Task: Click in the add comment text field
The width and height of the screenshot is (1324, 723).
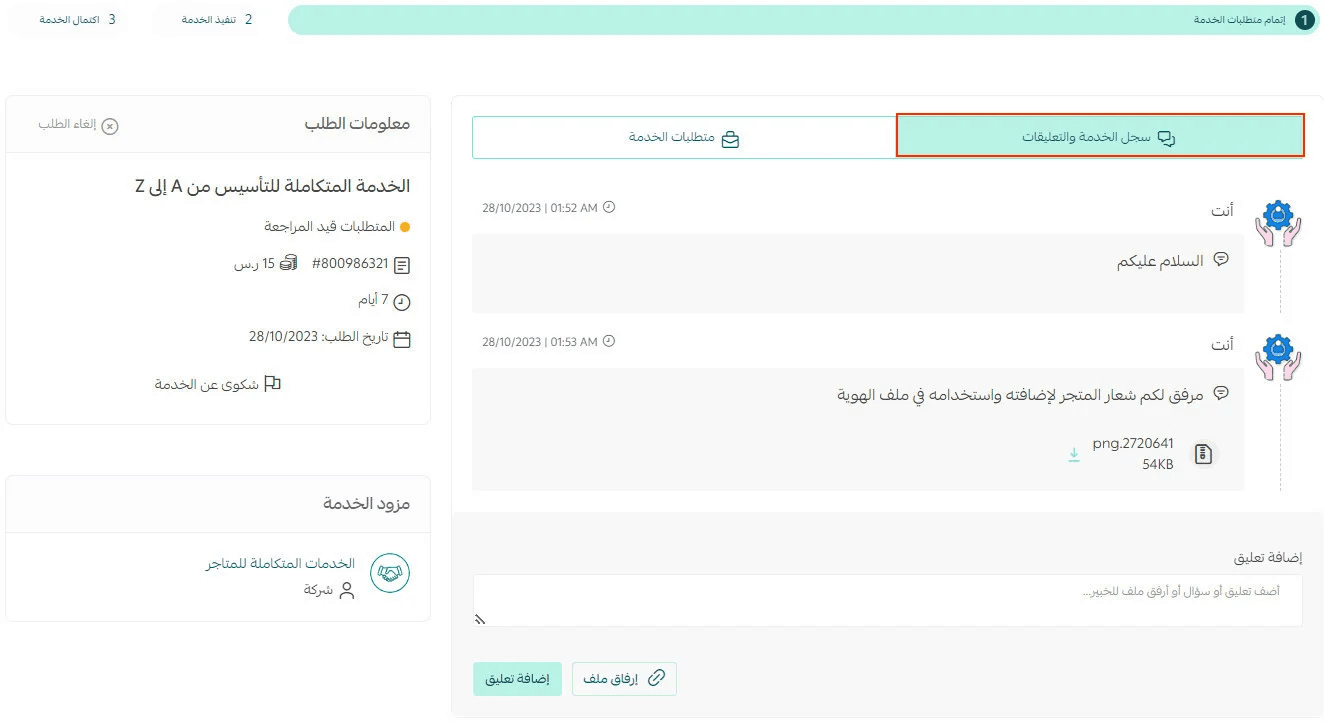Action: click(x=887, y=600)
